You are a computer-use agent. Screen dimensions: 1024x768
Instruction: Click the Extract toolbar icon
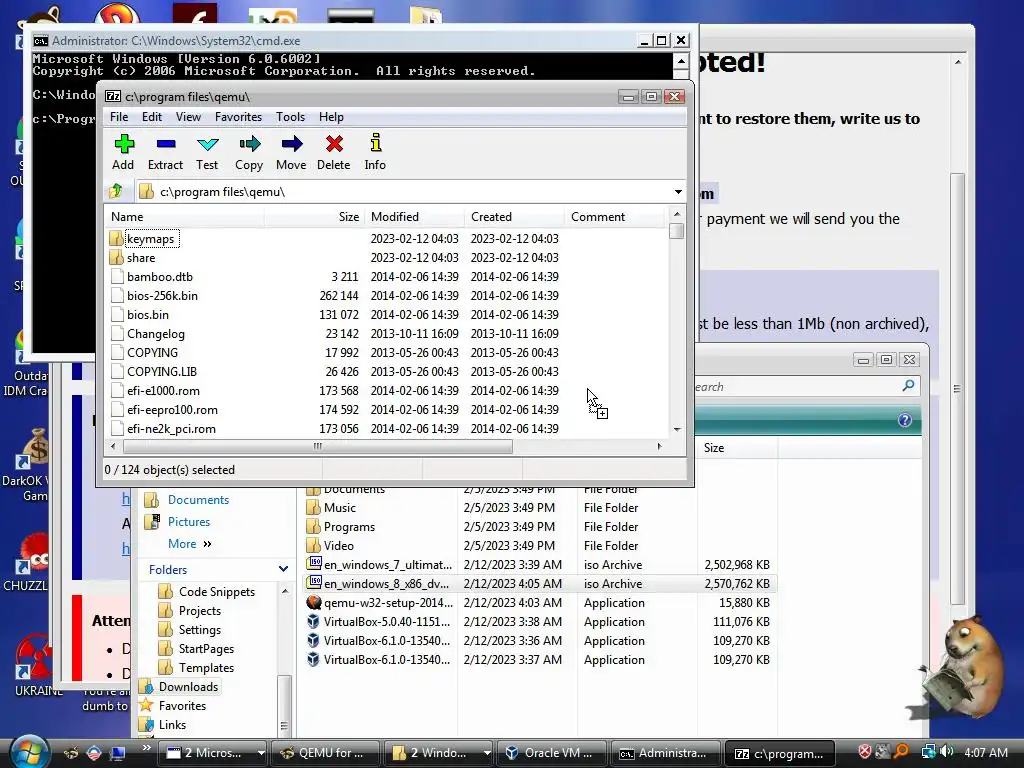click(165, 152)
